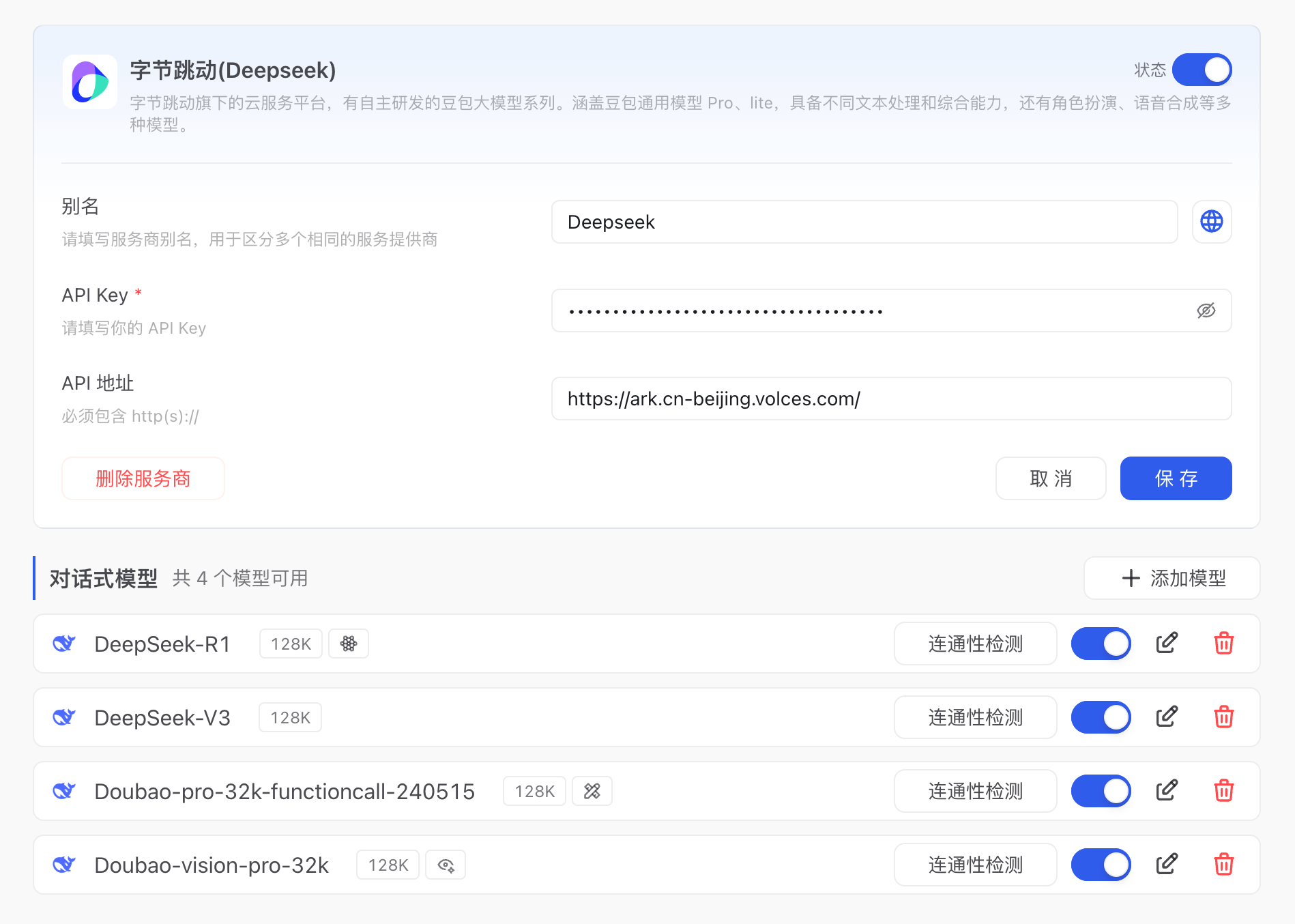This screenshot has height=924, width=1295.
Task: Delete the Doubao-vision-pro-32k model
Action: 1224,865
